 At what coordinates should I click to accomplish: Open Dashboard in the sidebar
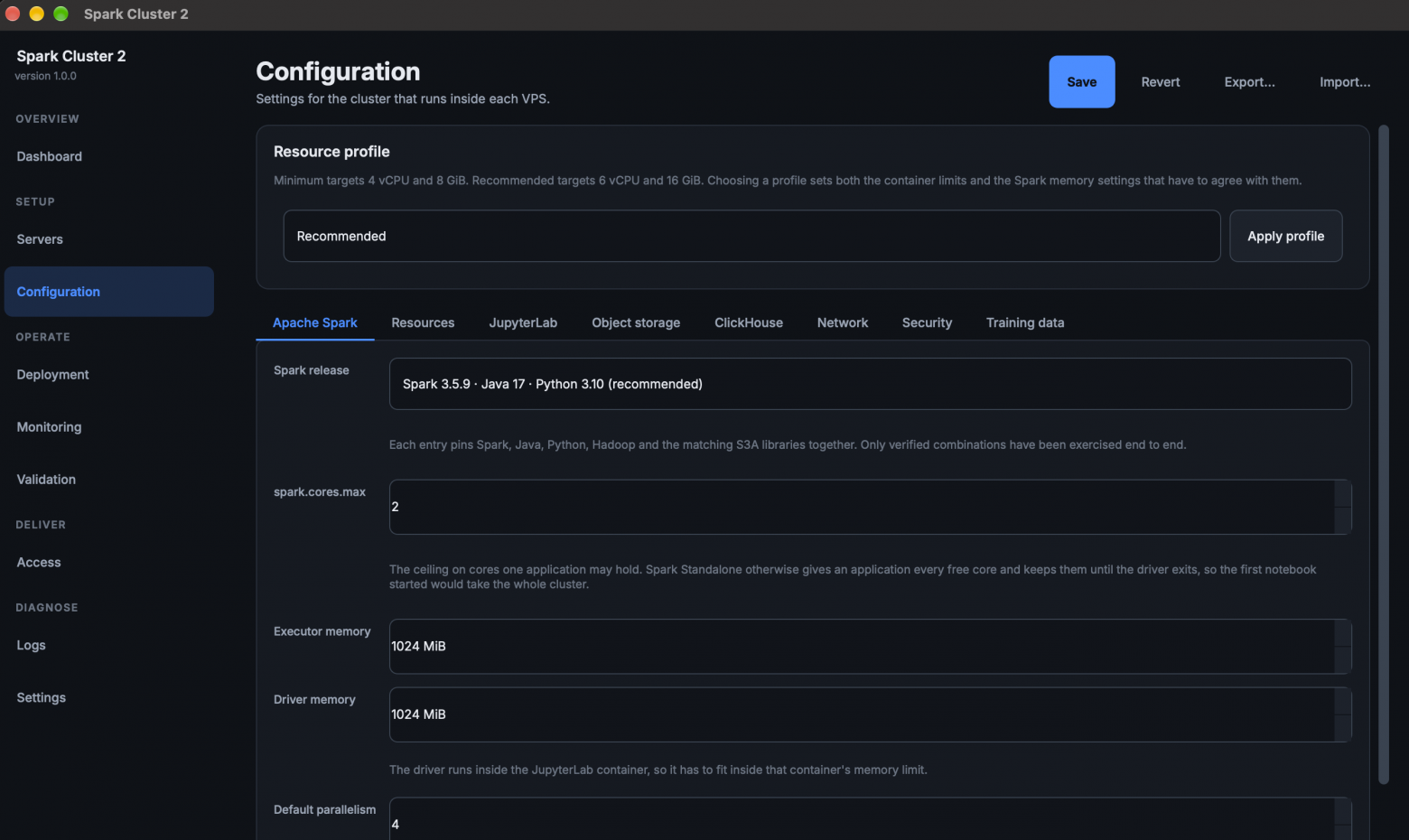[109, 157]
